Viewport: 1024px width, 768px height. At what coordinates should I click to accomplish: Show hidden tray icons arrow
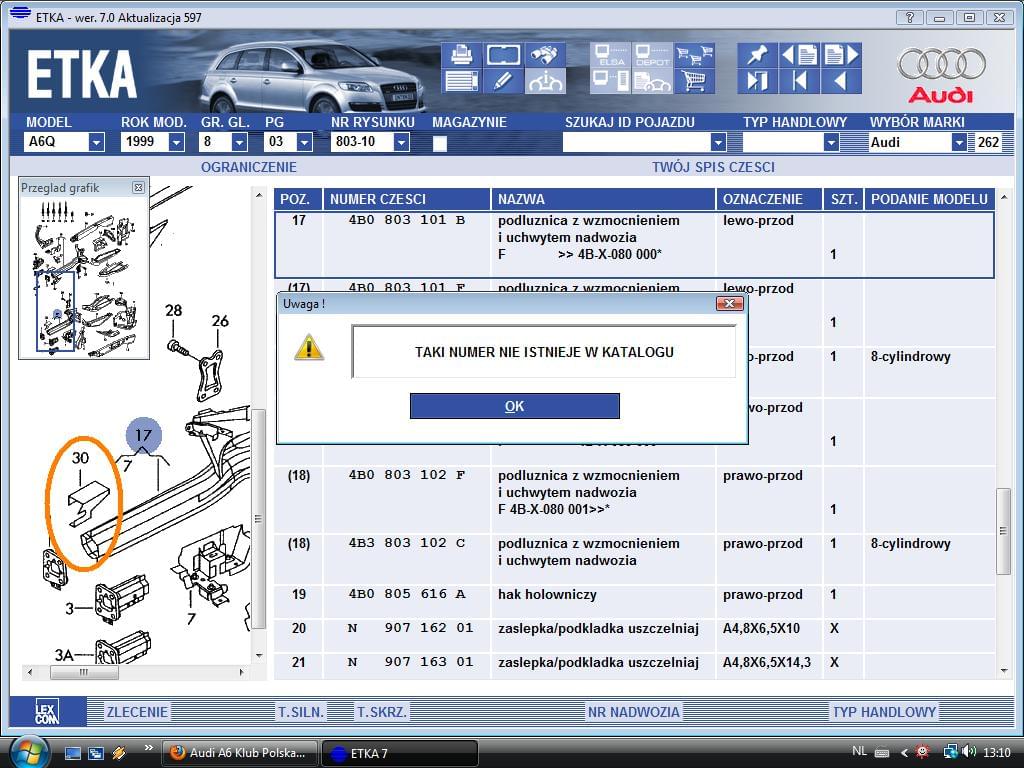(x=904, y=752)
